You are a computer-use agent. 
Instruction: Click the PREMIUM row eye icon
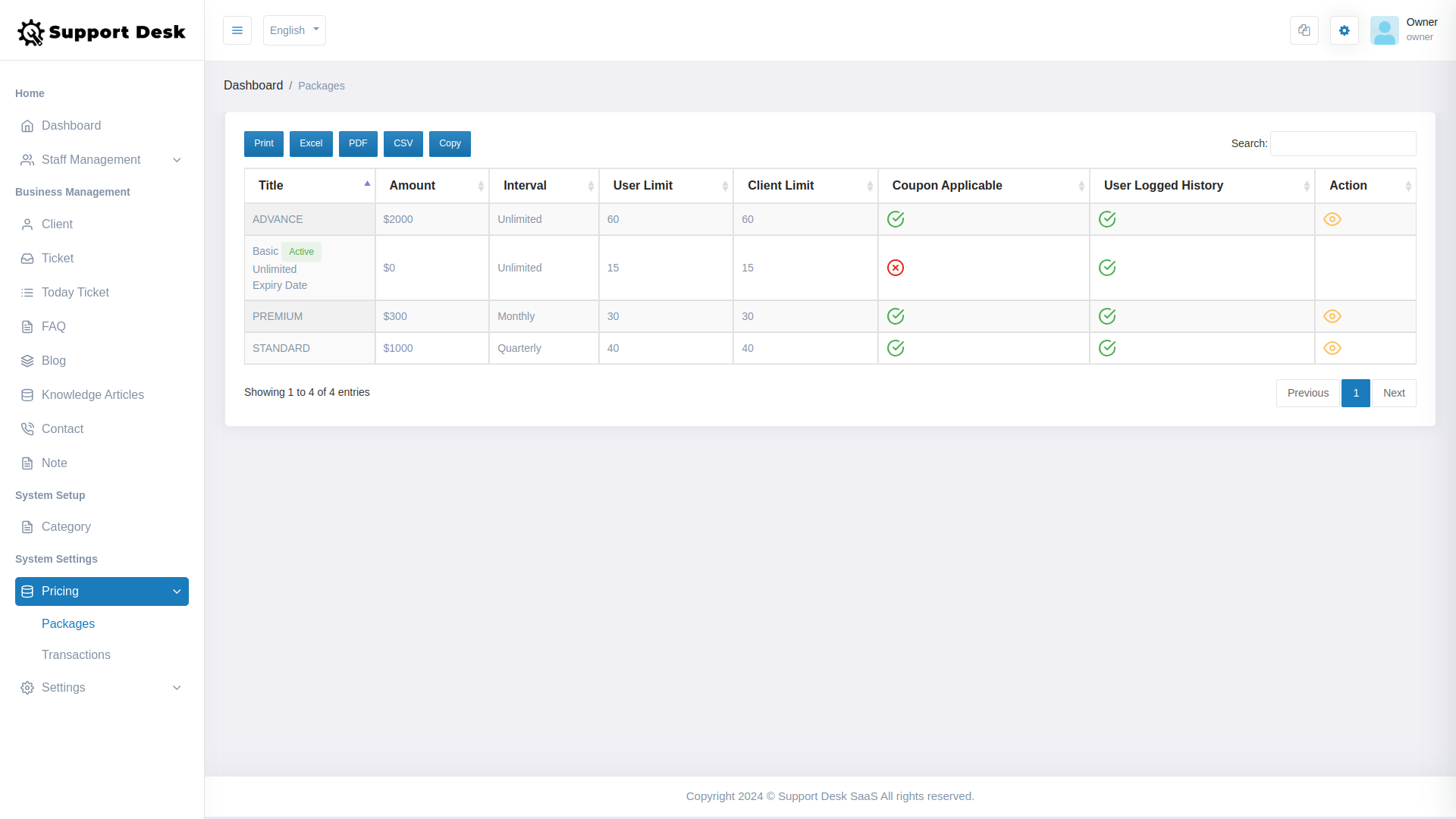click(x=1333, y=316)
